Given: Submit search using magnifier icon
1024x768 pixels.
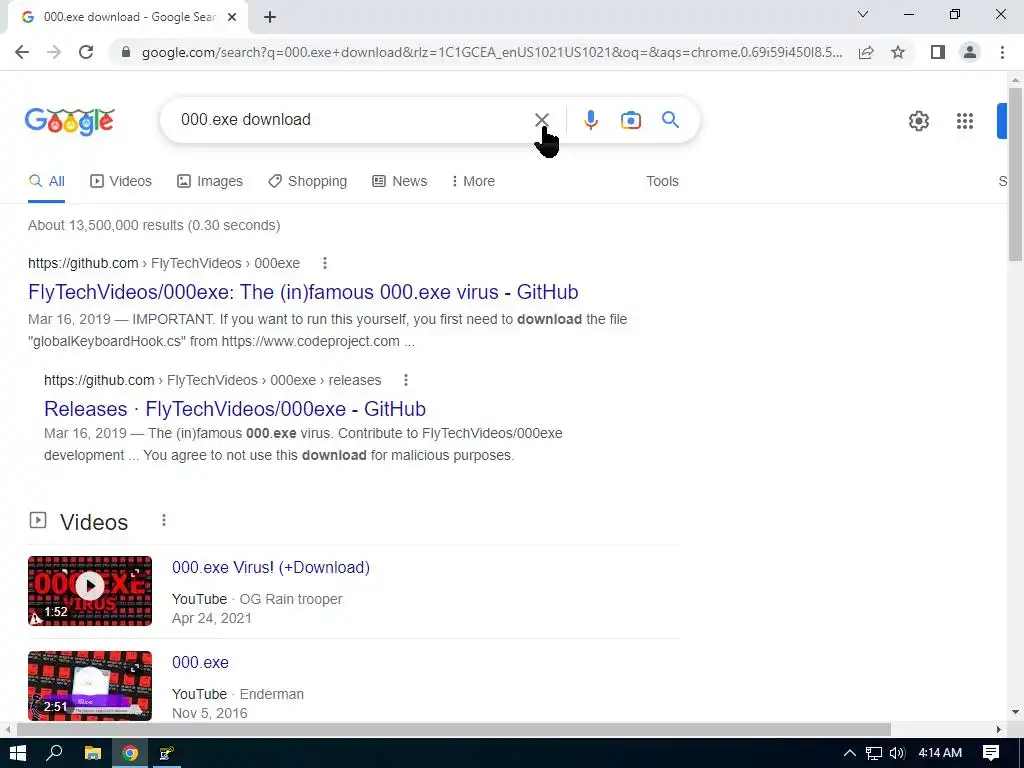Looking at the screenshot, I should point(670,120).
